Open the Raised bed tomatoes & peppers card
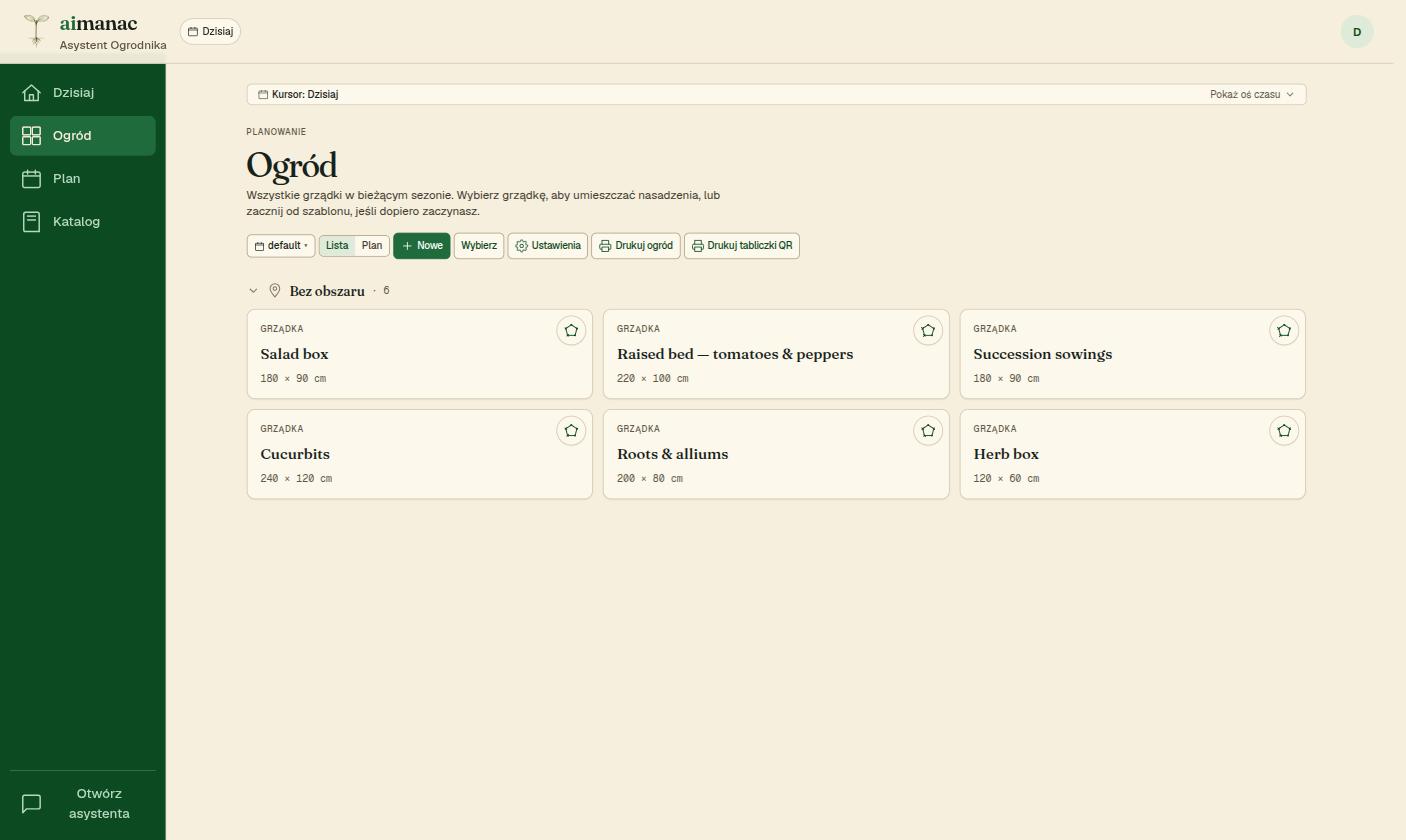Screen dimensions: 1406x840 (x=776, y=354)
